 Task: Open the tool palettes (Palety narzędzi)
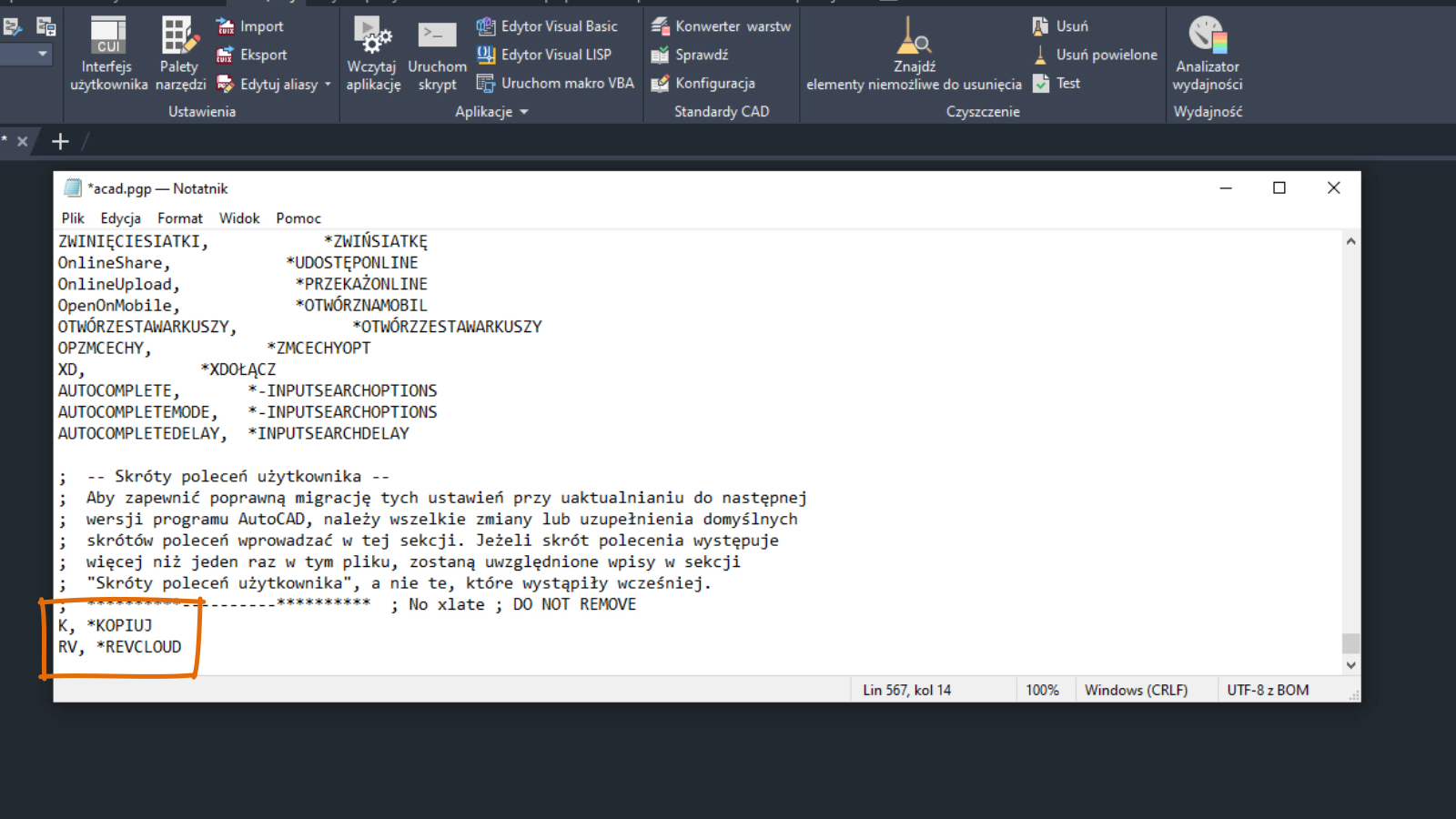[180, 54]
